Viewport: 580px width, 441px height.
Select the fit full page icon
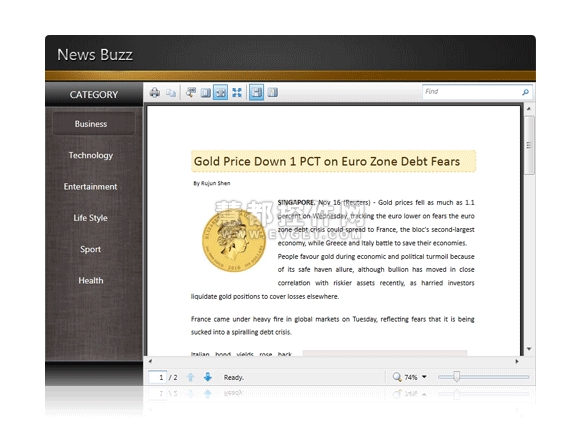[206, 92]
